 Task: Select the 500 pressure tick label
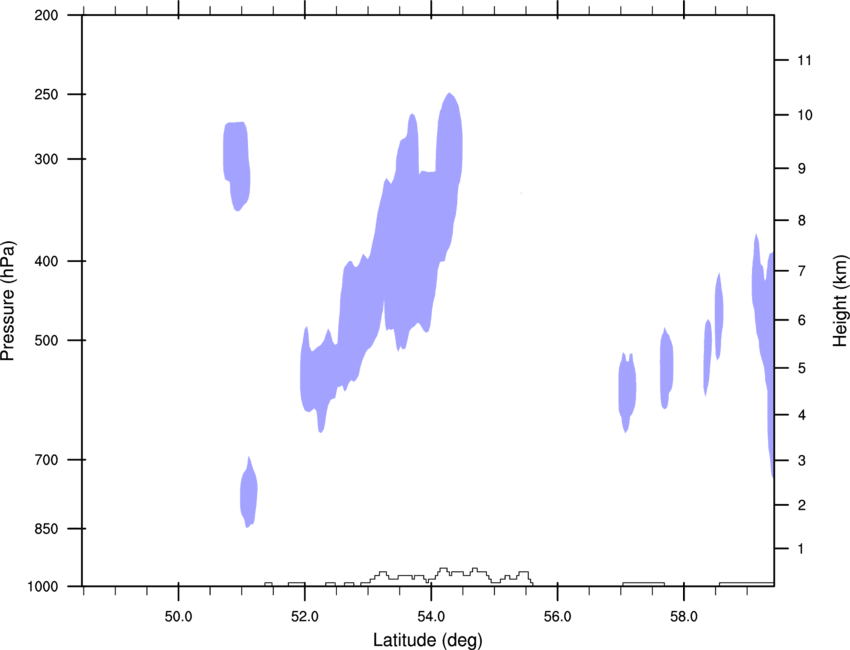tap(46, 340)
